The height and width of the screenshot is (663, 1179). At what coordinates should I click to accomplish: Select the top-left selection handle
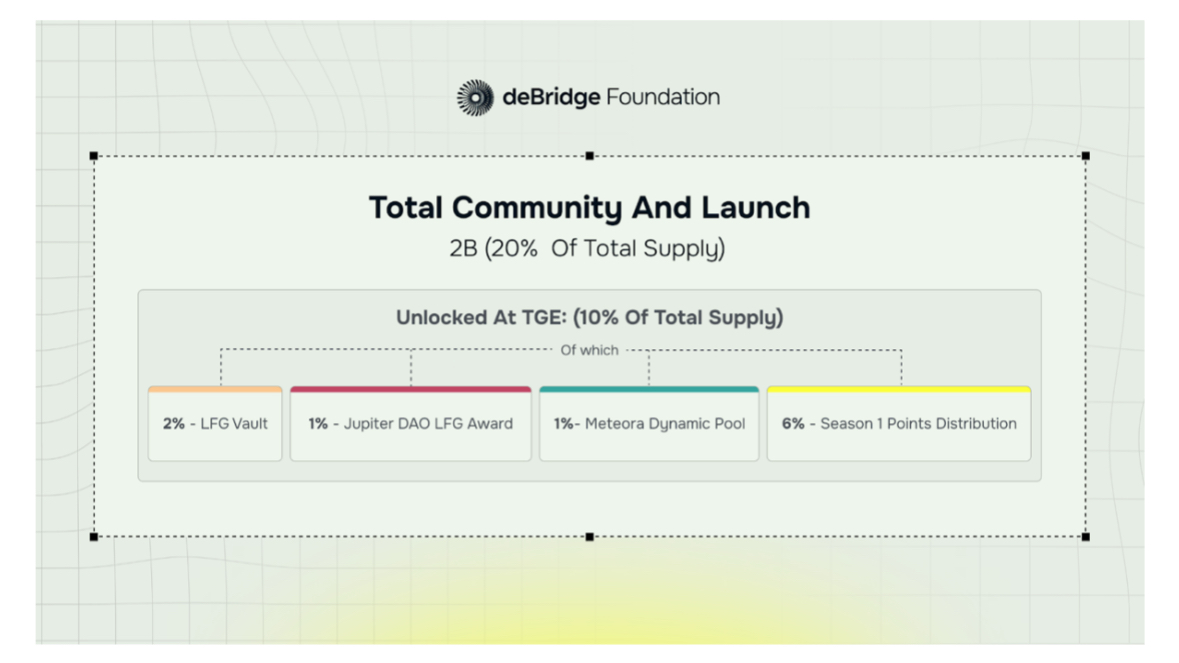[94, 156]
